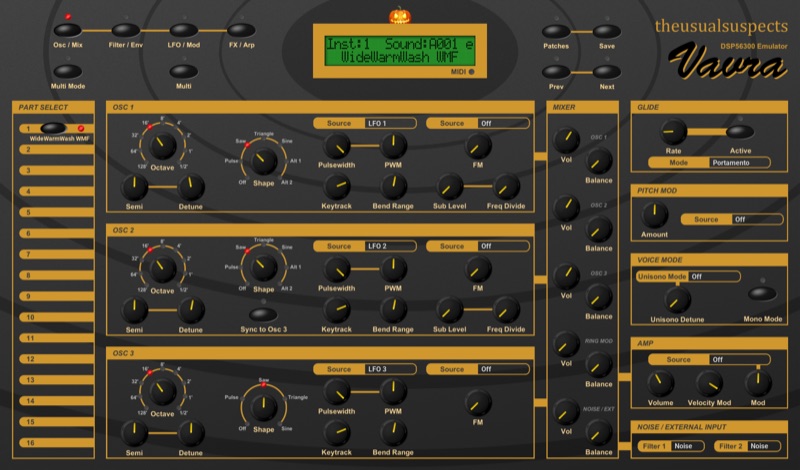The width and height of the screenshot is (800, 470).
Task: Open OSC 1 FM Source dropdown
Action: click(x=478, y=123)
